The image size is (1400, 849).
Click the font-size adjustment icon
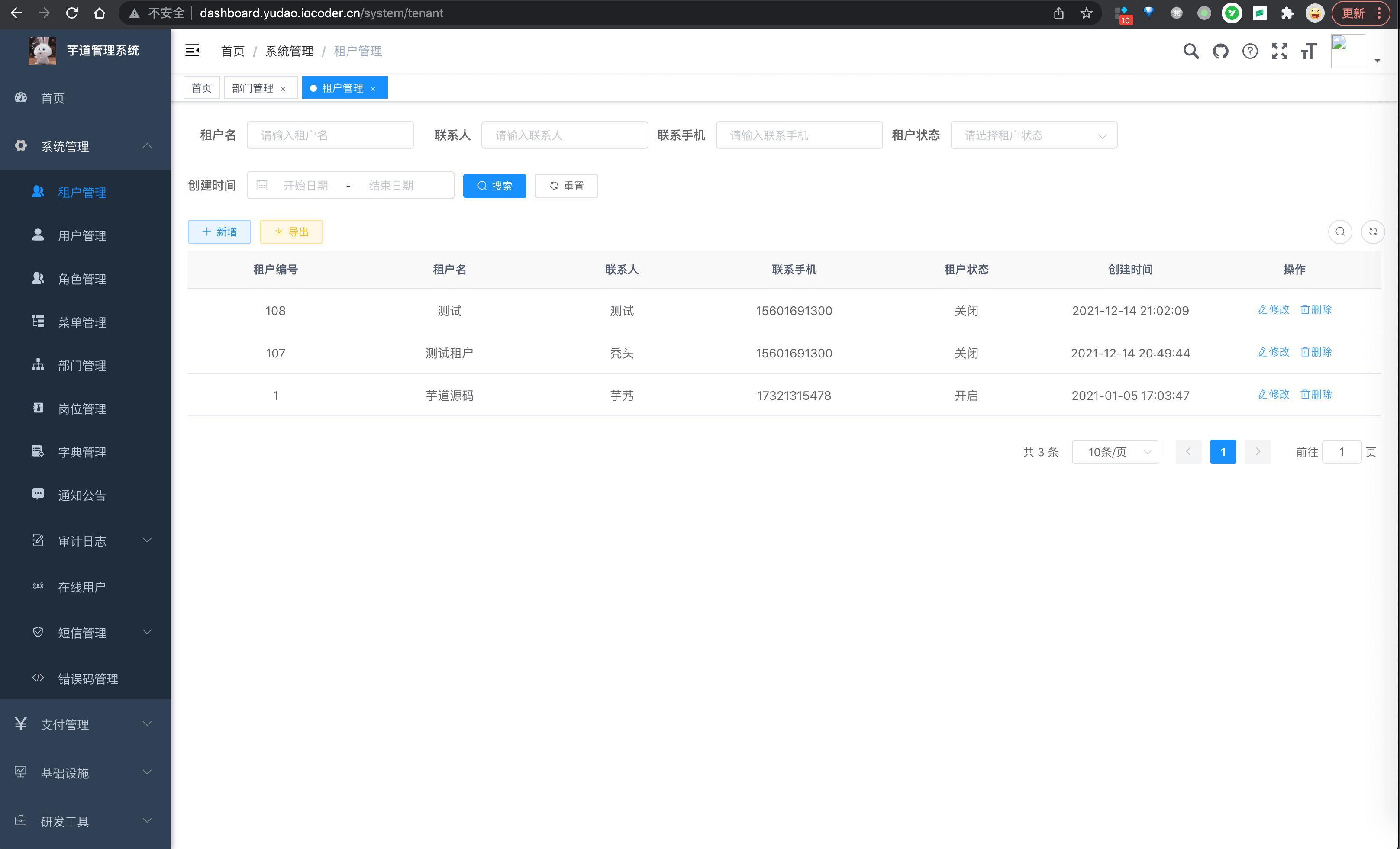(1309, 51)
